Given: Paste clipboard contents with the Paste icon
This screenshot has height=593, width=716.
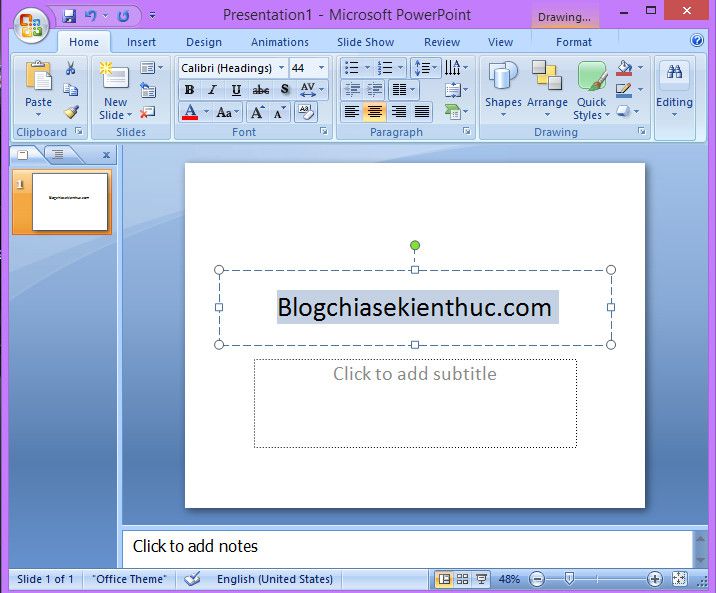Looking at the screenshot, I should 38,76.
